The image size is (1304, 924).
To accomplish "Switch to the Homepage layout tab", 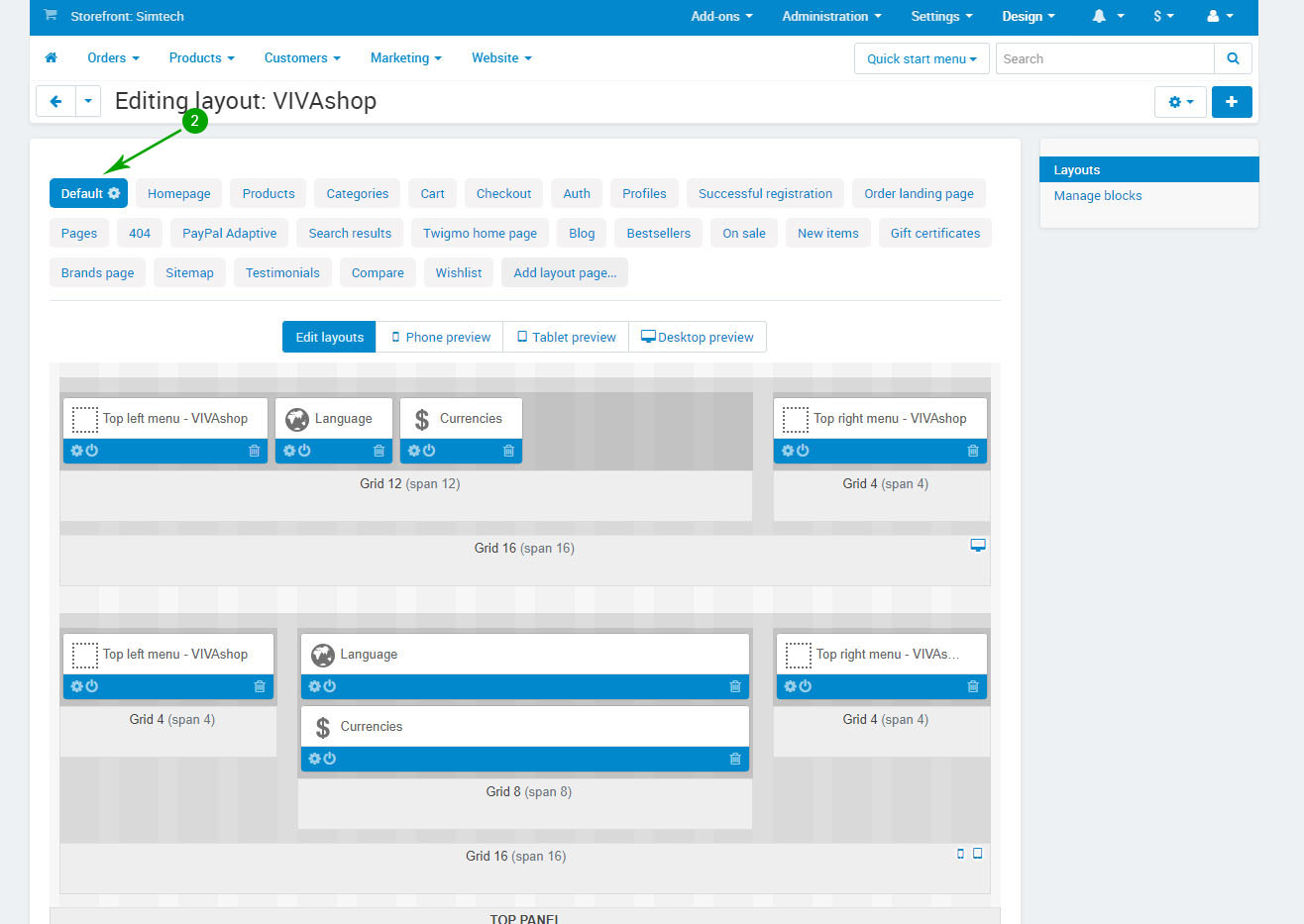I will 178,193.
